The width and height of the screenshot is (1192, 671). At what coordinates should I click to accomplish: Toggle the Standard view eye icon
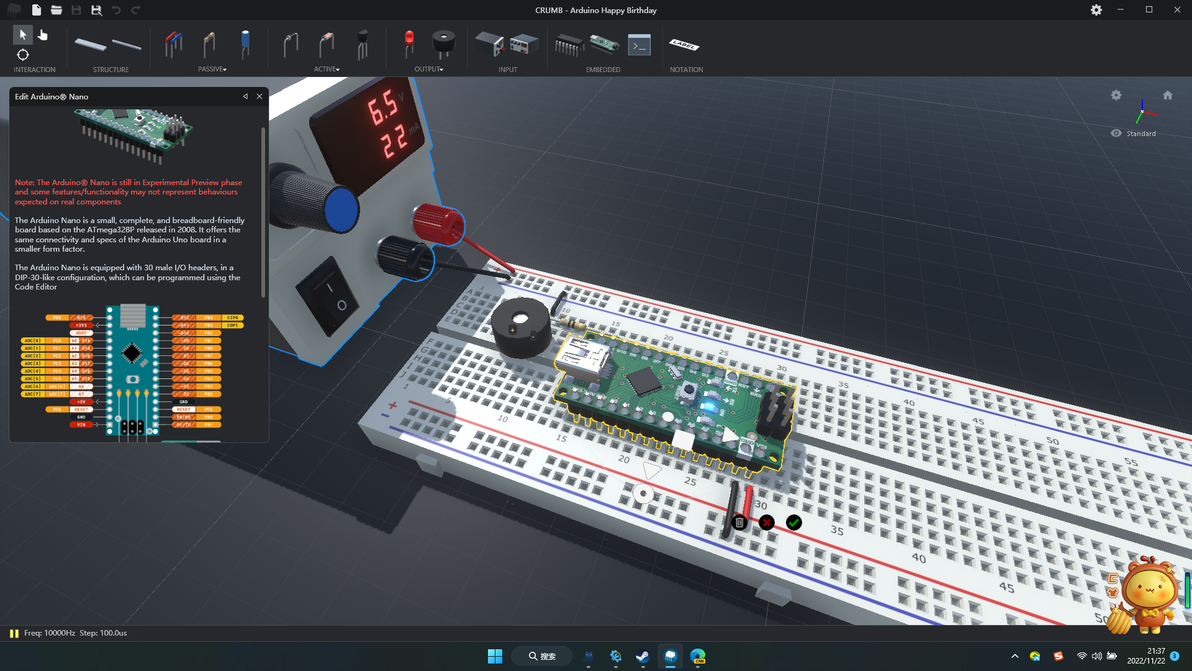click(1116, 133)
